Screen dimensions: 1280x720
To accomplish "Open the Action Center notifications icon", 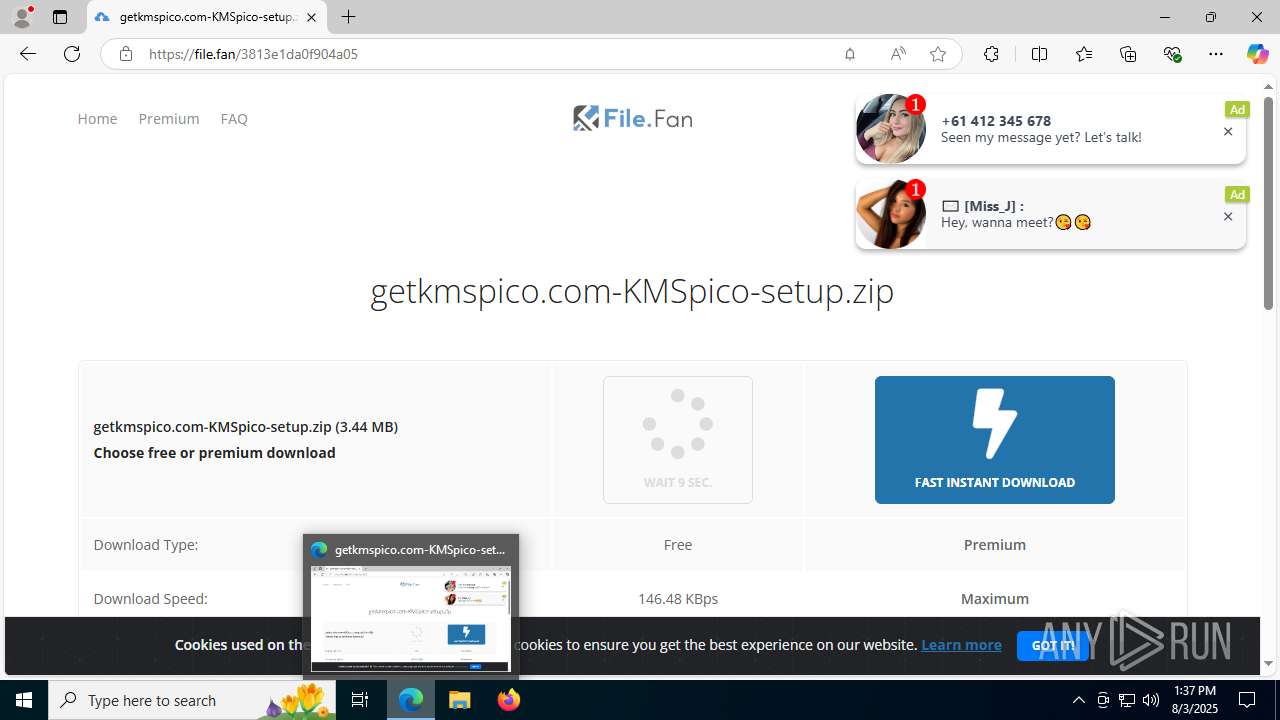I will pyautogui.click(x=1247, y=700).
